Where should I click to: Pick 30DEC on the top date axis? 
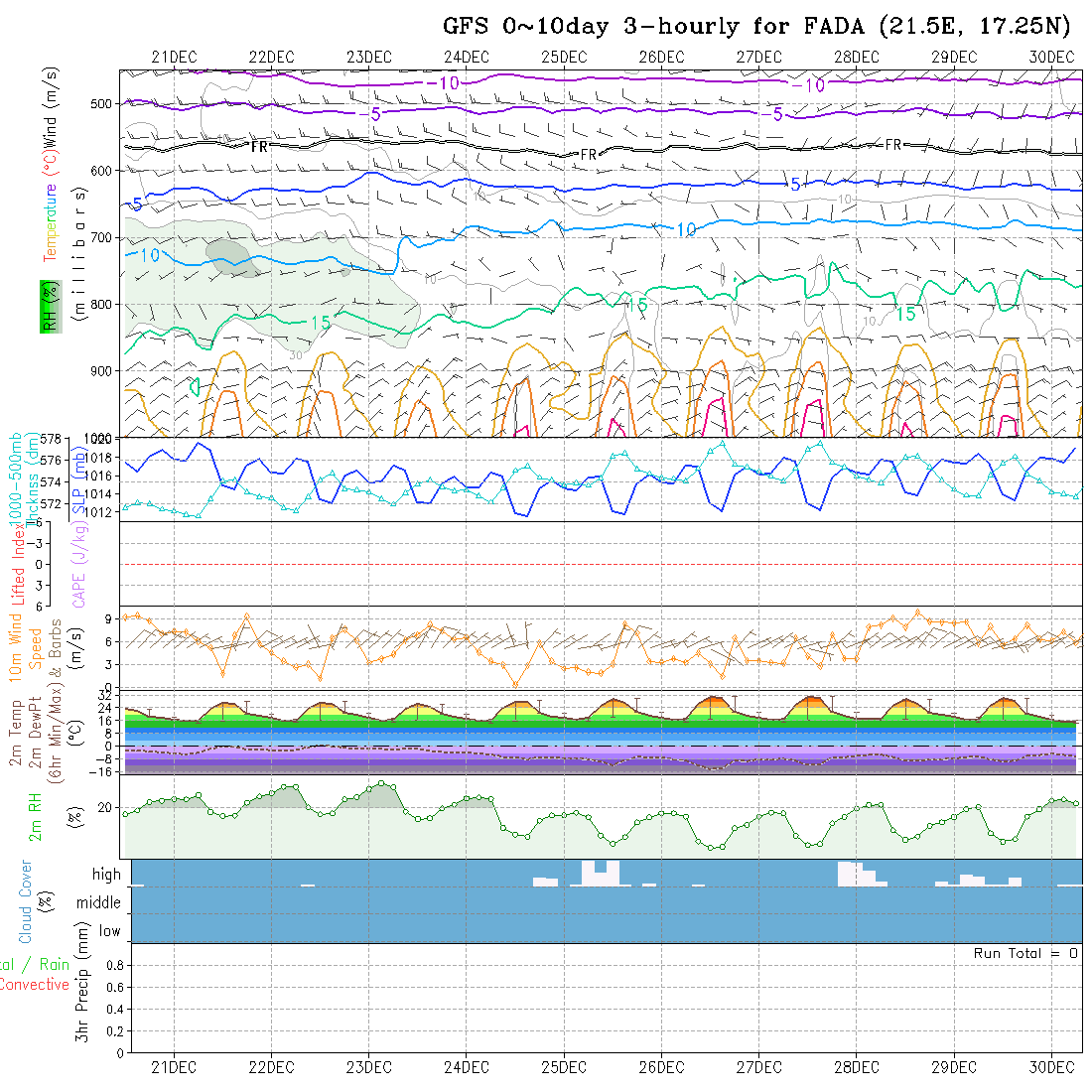pyautogui.click(x=1051, y=57)
